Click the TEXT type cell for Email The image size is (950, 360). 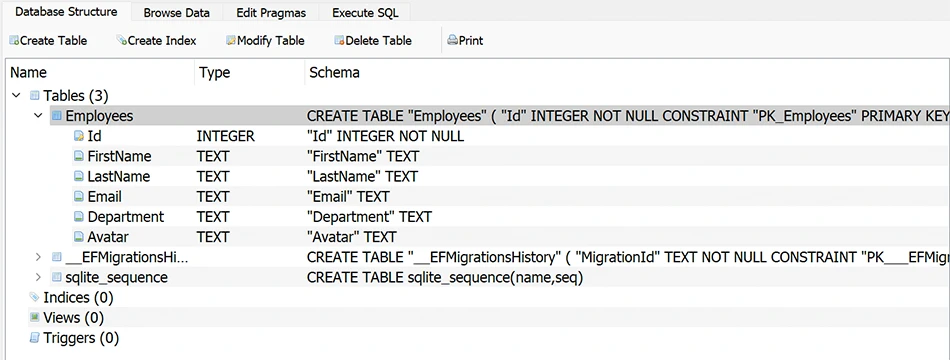point(213,196)
